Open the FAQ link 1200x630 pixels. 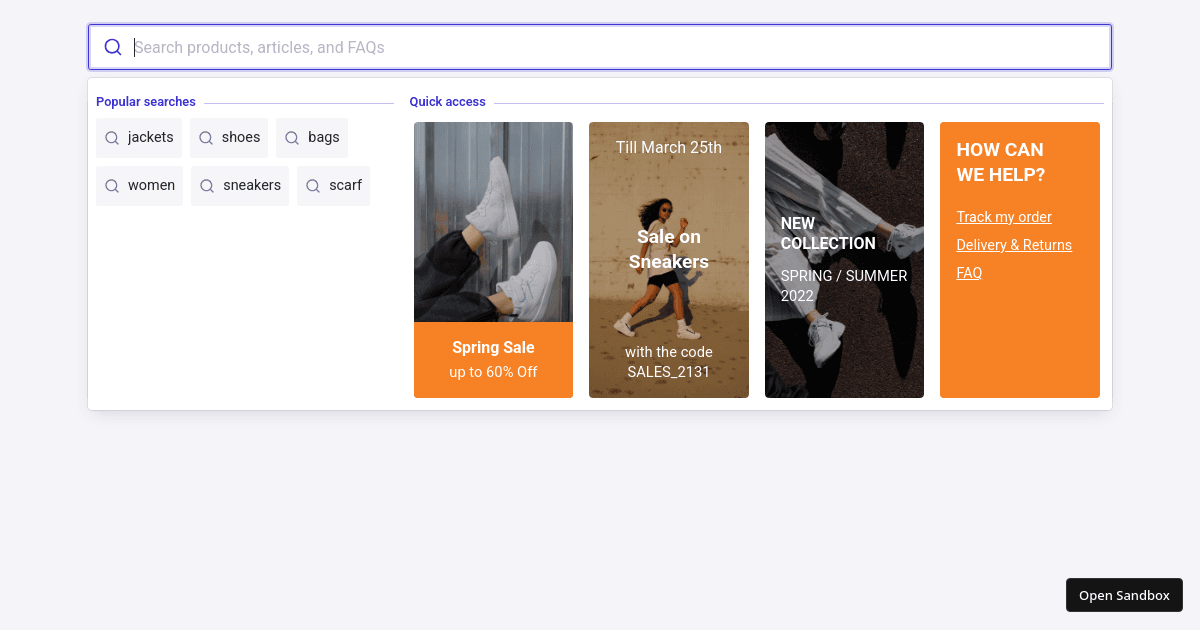968,272
